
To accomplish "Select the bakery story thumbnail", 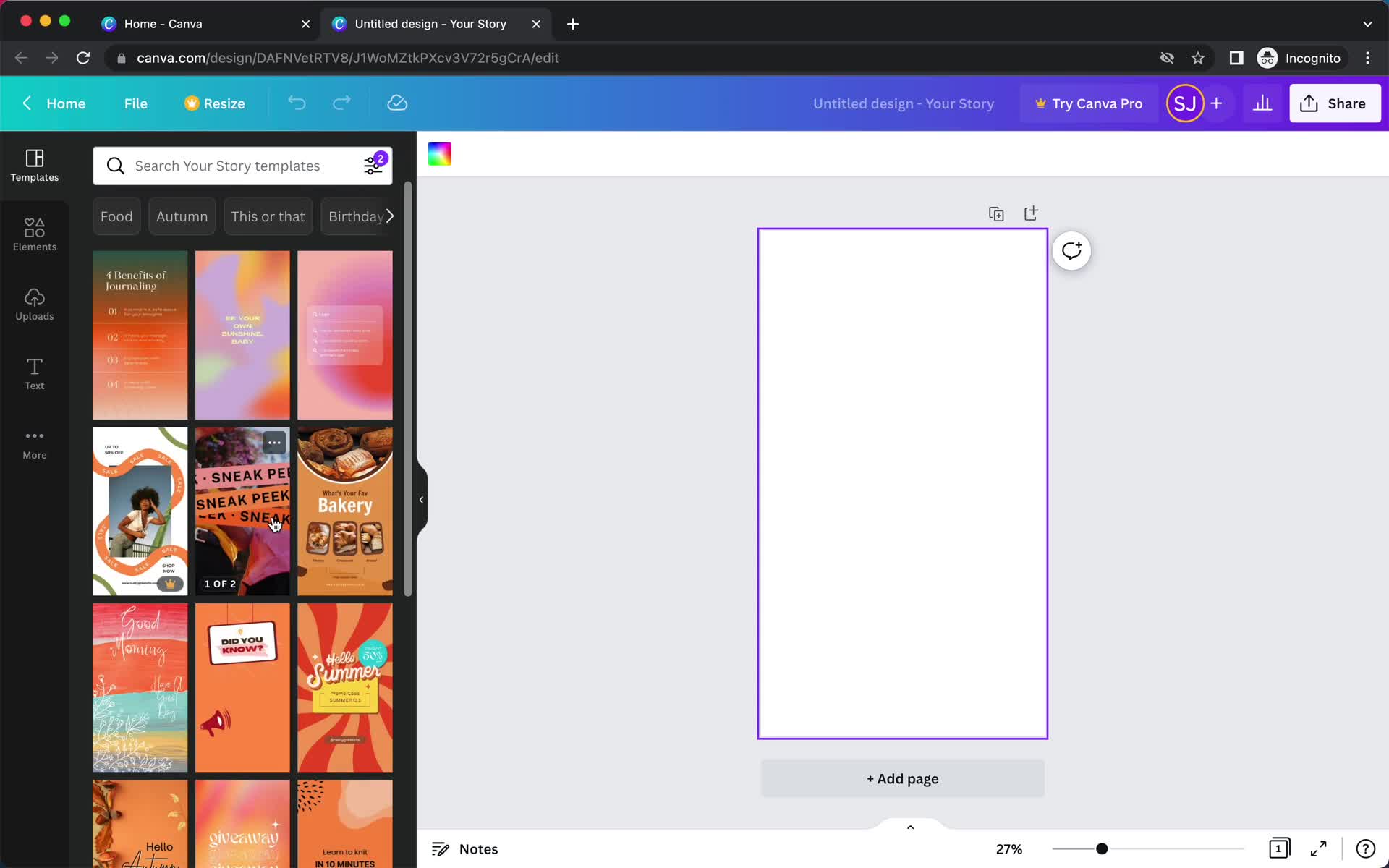I will tap(345, 511).
